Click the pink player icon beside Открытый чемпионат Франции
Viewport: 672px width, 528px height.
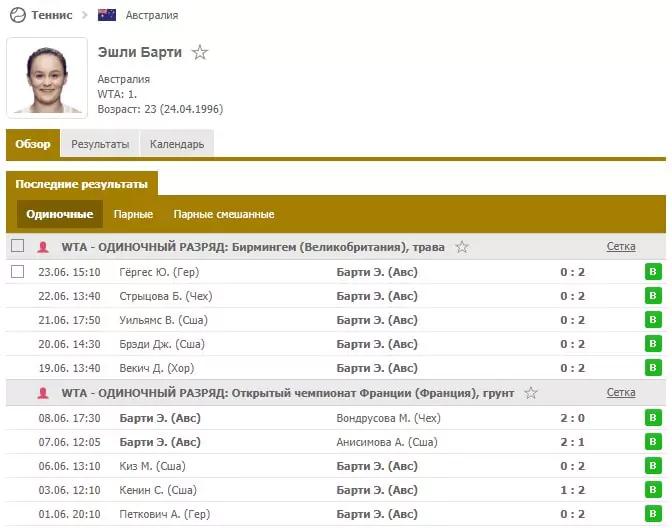43,393
